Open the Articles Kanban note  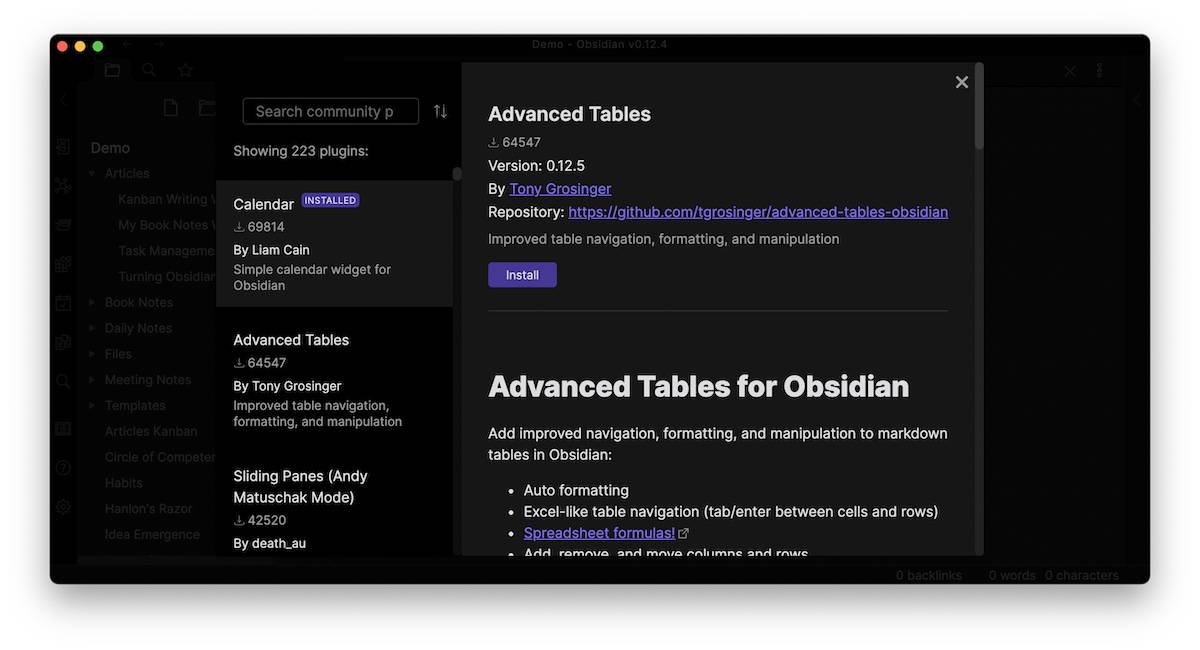151,431
